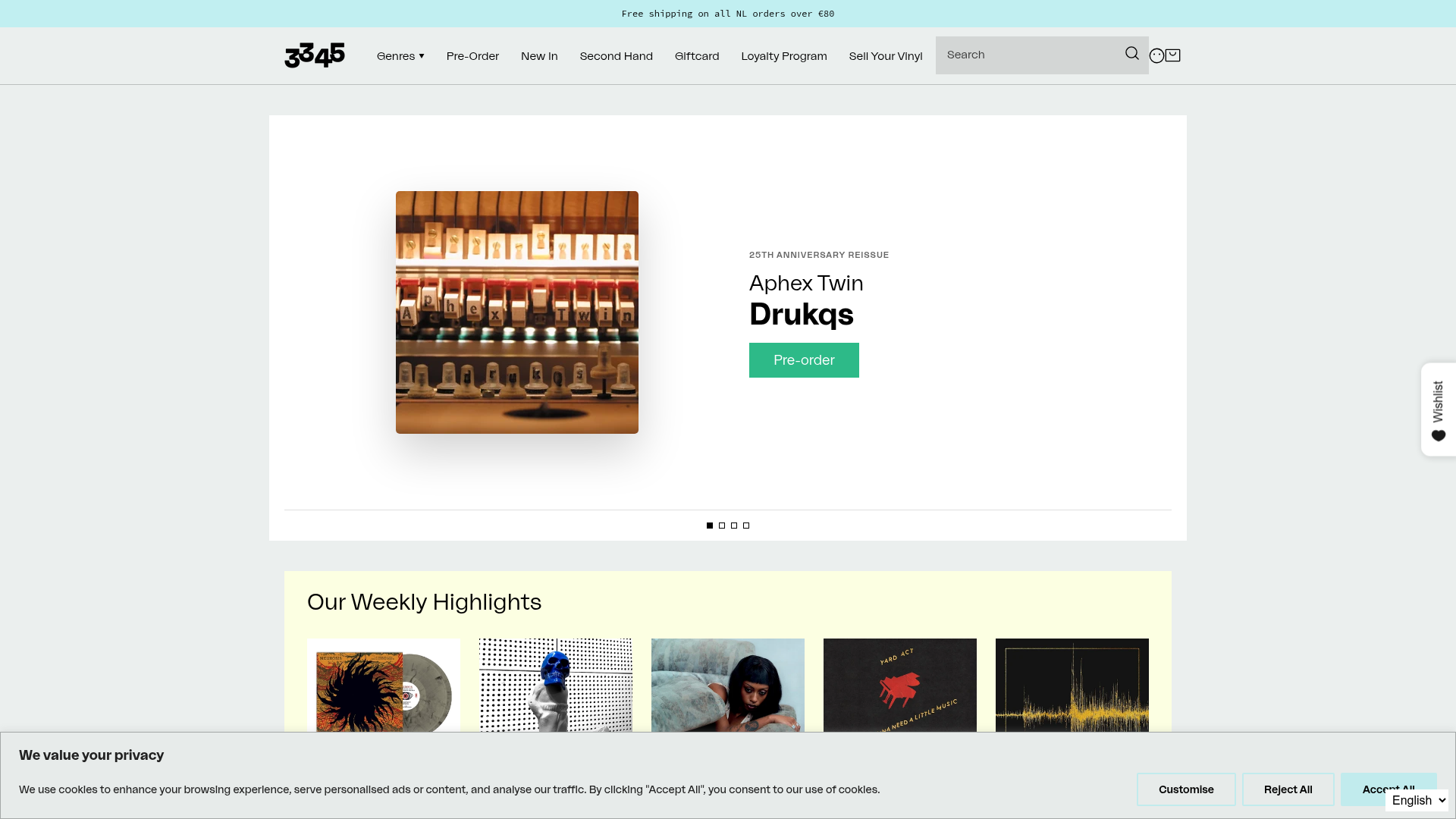Click the Aphex Twin artist name
Image resolution: width=1456 pixels, height=819 pixels.
tap(806, 283)
